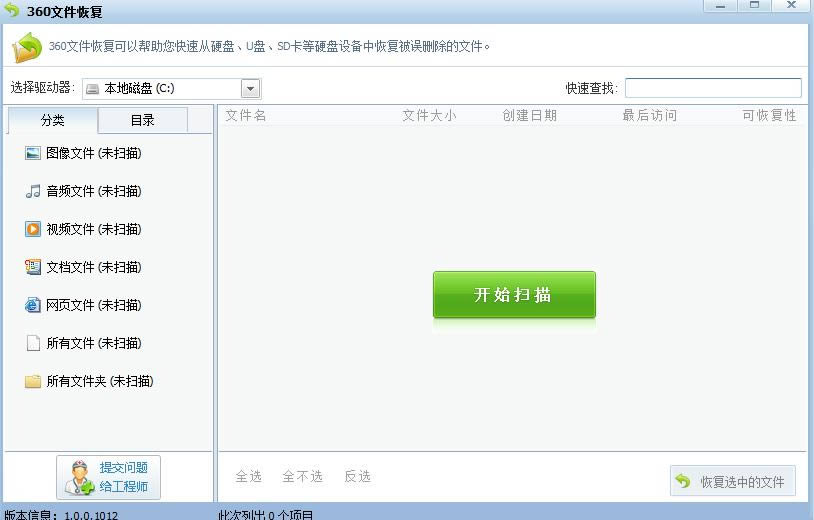Click 全选 to select all files

248,477
